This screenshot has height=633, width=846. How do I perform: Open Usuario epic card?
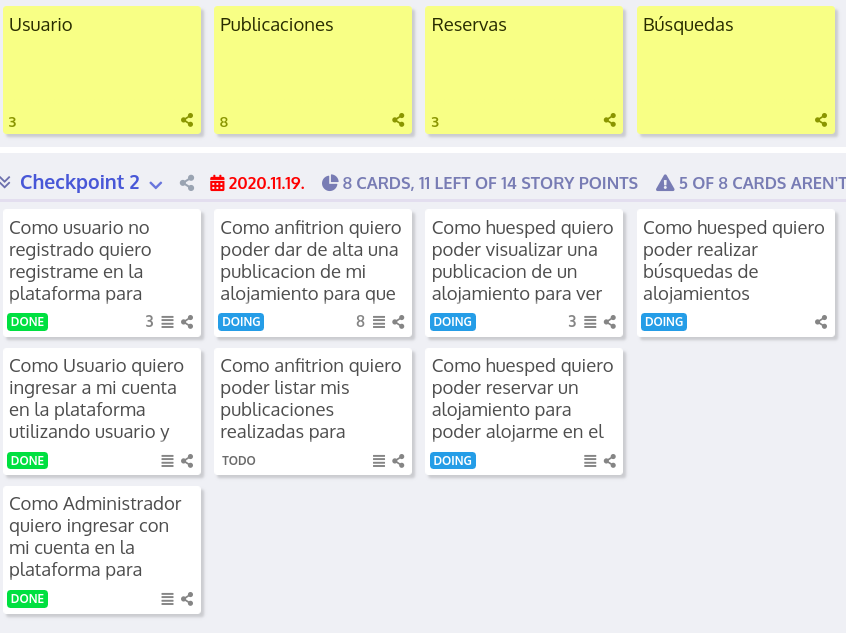click(102, 70)
